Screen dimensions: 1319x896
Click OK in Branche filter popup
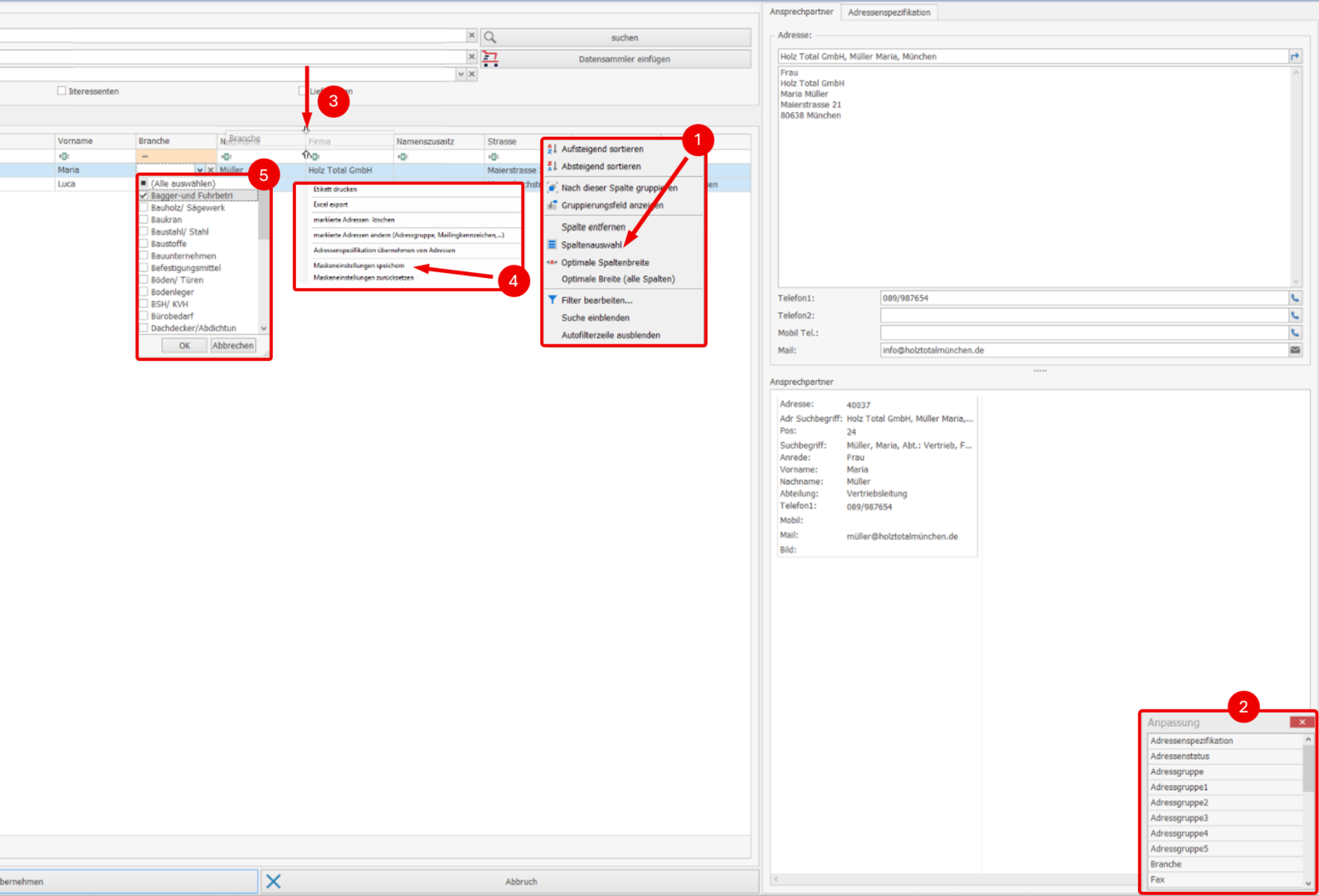[184, 345]
